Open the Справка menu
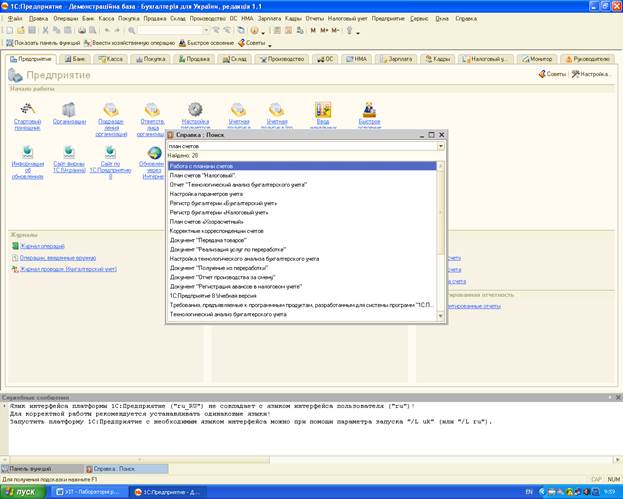 466,19
